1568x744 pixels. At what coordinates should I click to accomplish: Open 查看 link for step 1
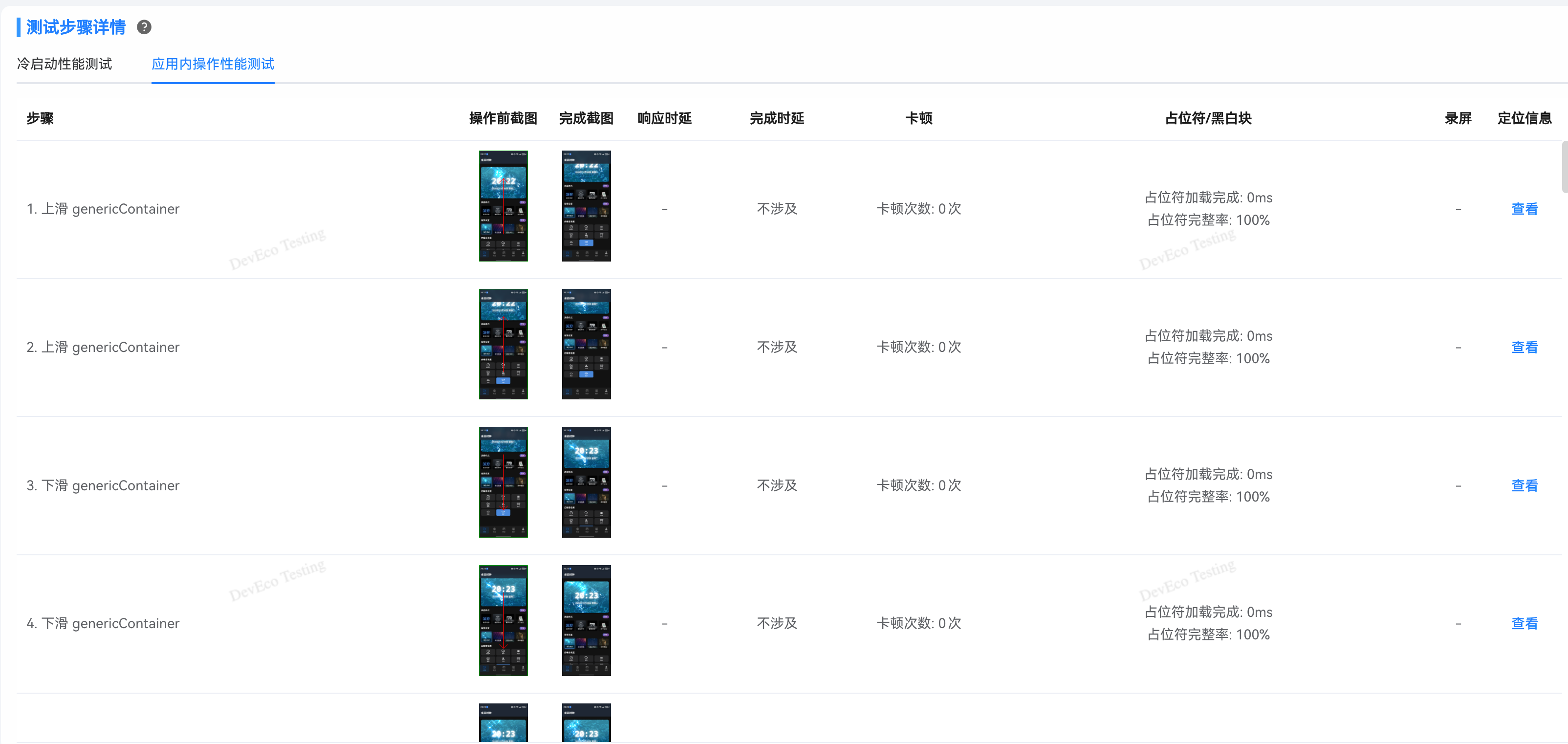coord(1524,209)
